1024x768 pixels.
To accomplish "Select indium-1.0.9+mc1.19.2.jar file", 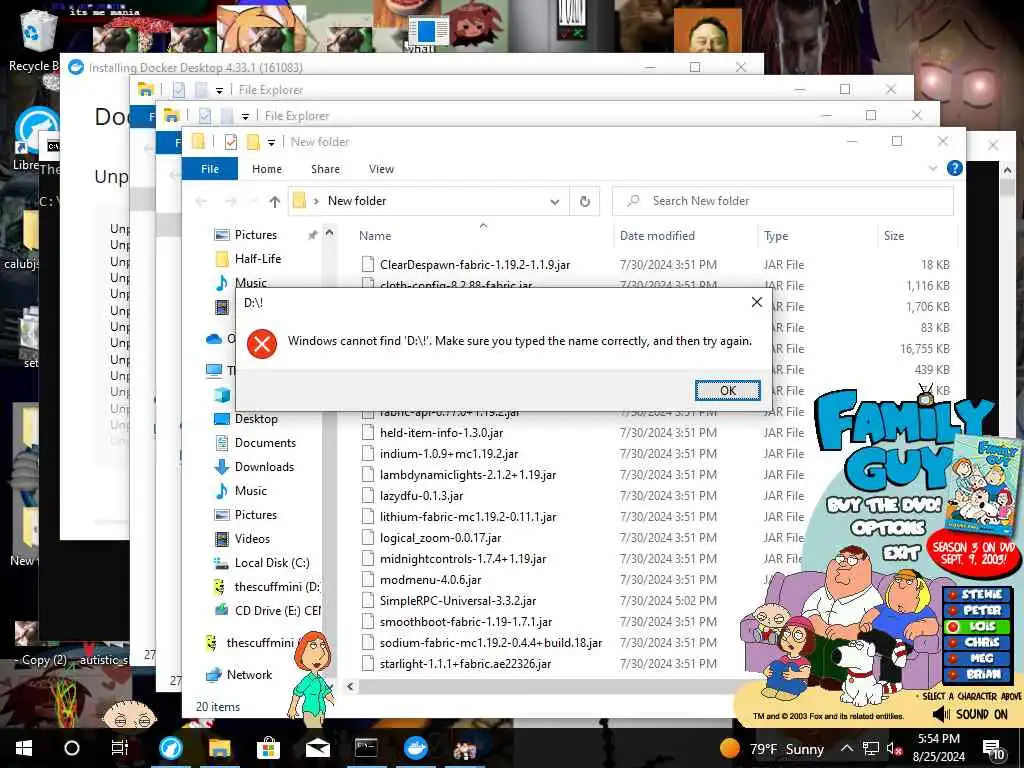I will coord(449,453).
